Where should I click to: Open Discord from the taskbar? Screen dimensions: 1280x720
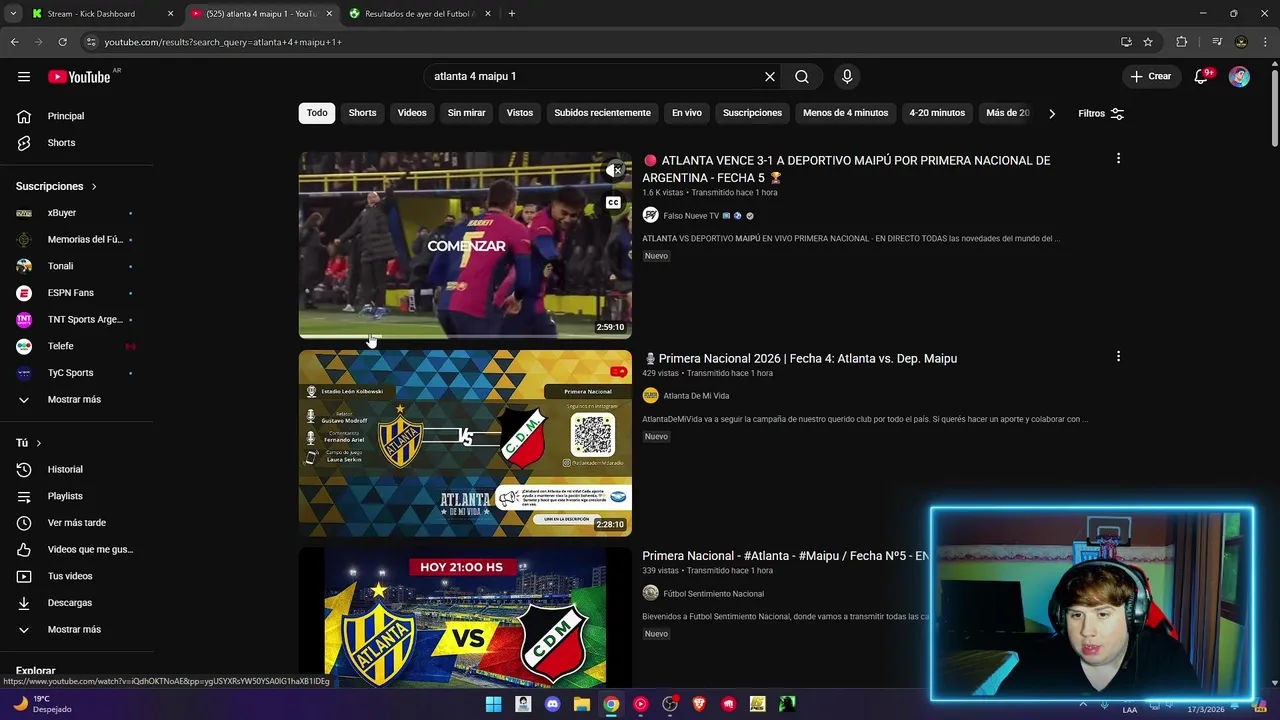[x=552, y=704]
